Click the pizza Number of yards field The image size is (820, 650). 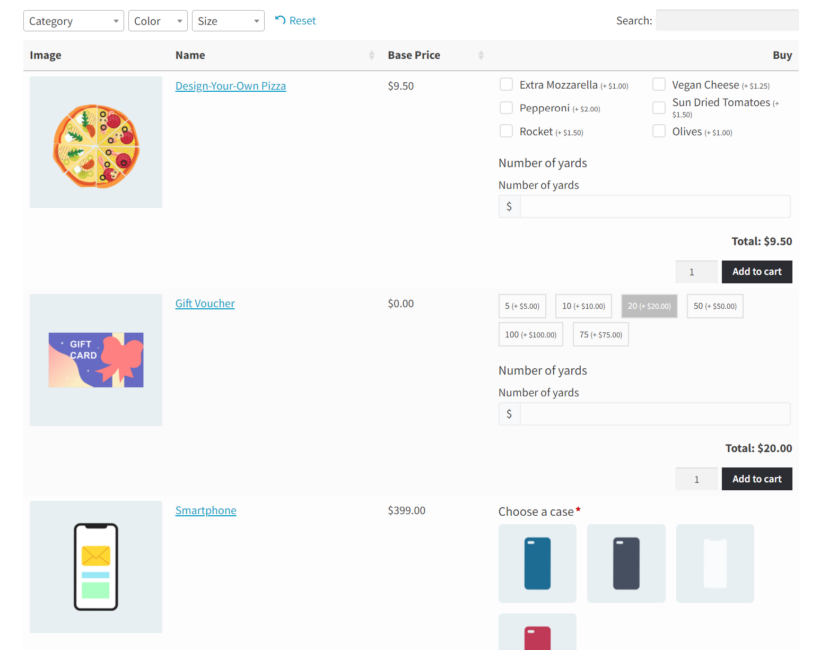click(650, 205)
